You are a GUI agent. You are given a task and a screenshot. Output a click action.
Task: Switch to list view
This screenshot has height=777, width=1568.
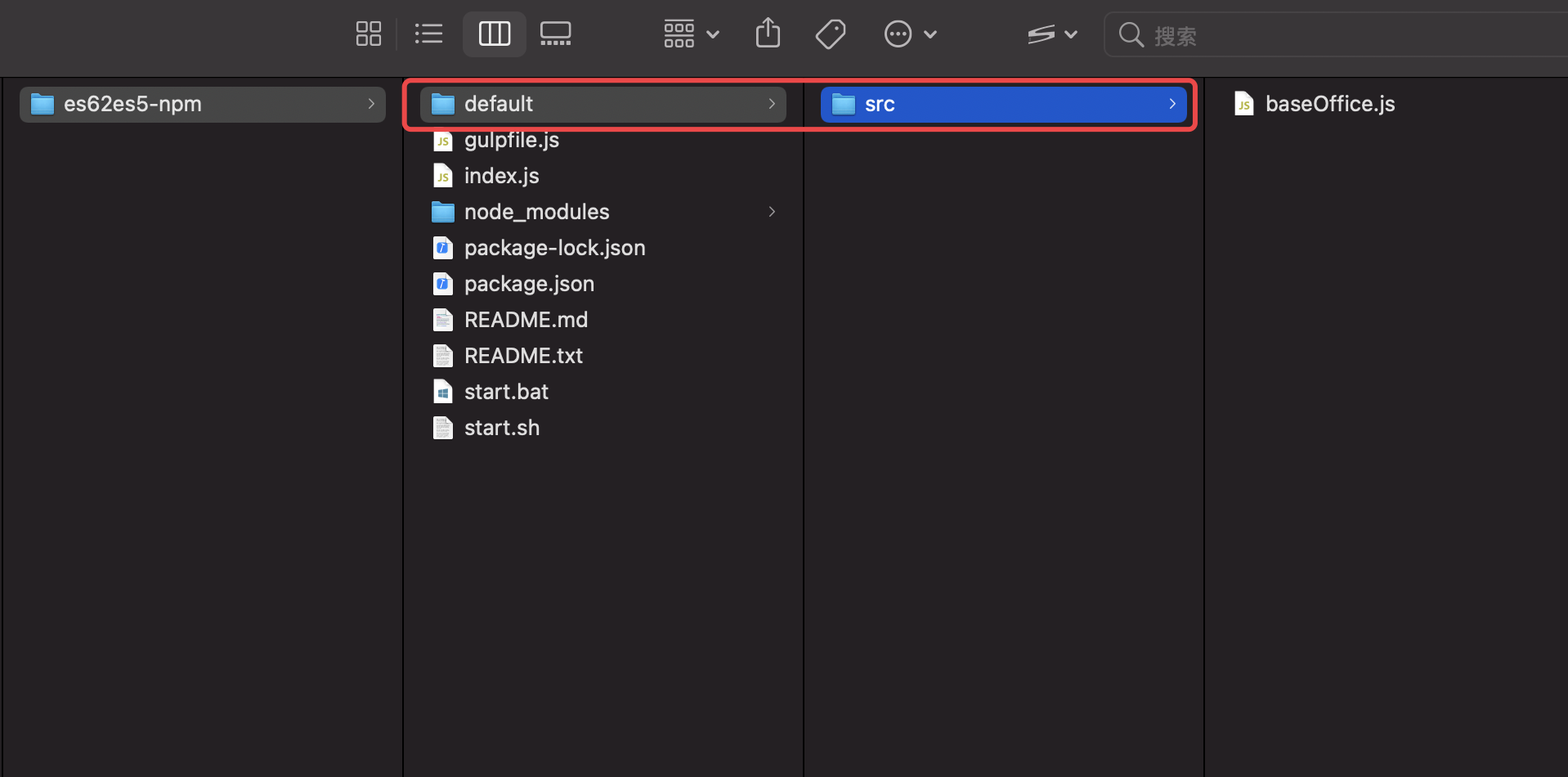[428, 34]
